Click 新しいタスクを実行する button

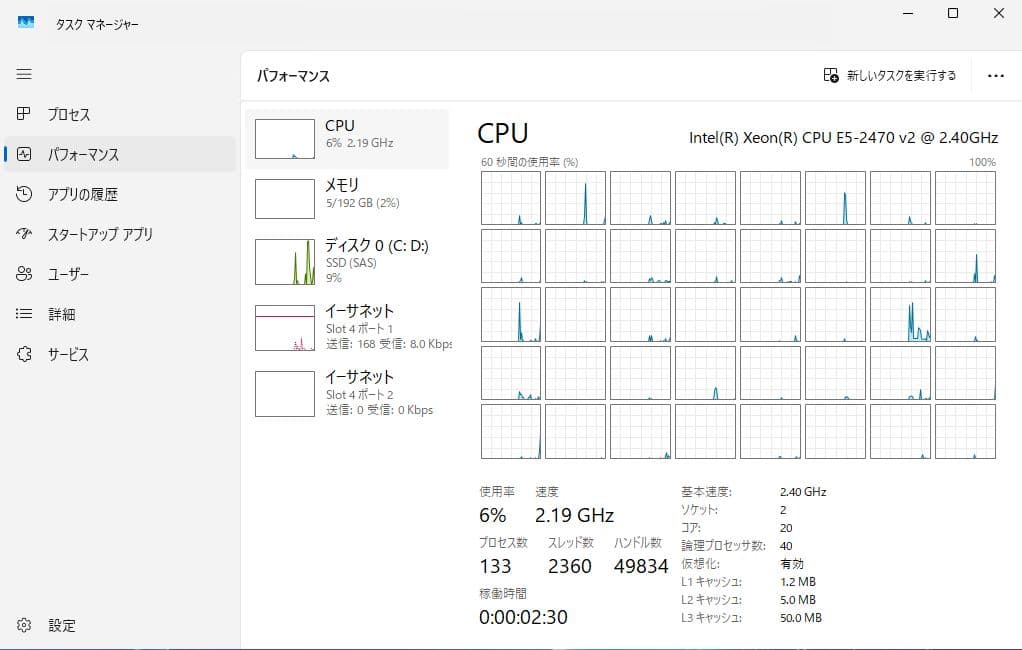point(886,74)
